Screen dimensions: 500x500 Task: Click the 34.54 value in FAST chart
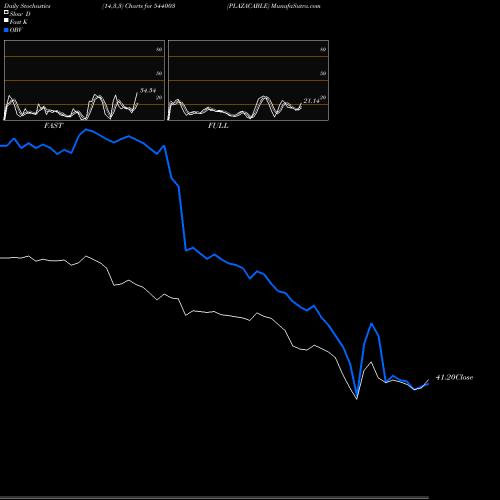tap(148, 90)
